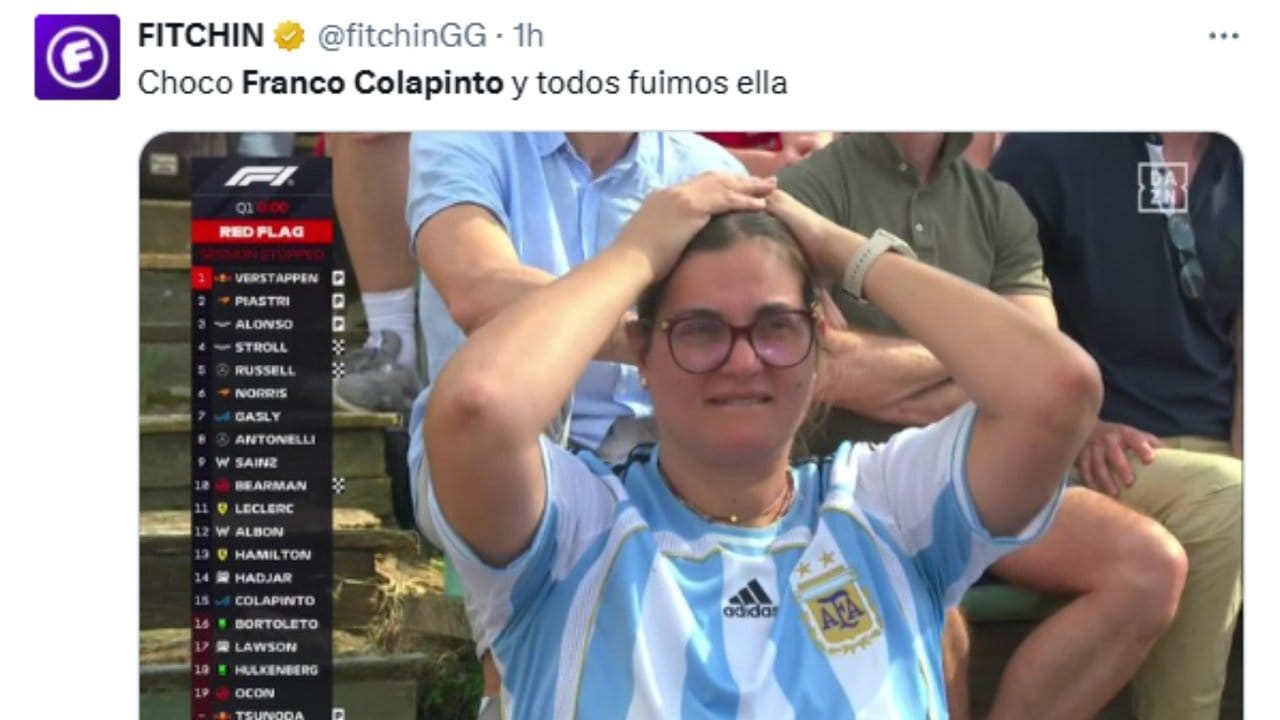
Task: Open the tweet's three-dot more menu
Action: pos(1223,36)
